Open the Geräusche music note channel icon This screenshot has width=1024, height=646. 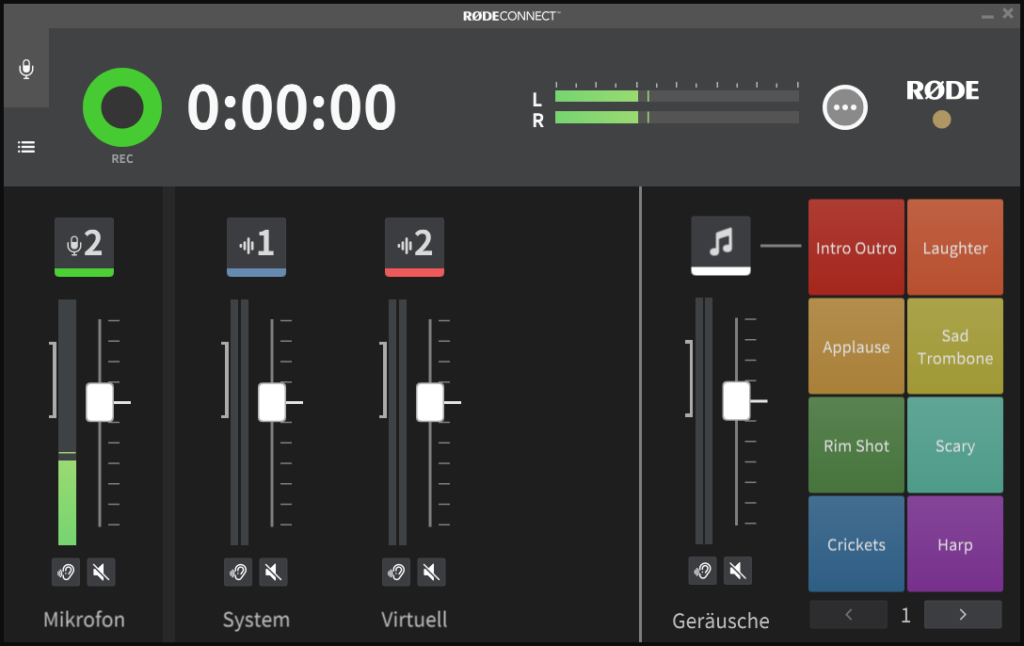pos(721,245)
